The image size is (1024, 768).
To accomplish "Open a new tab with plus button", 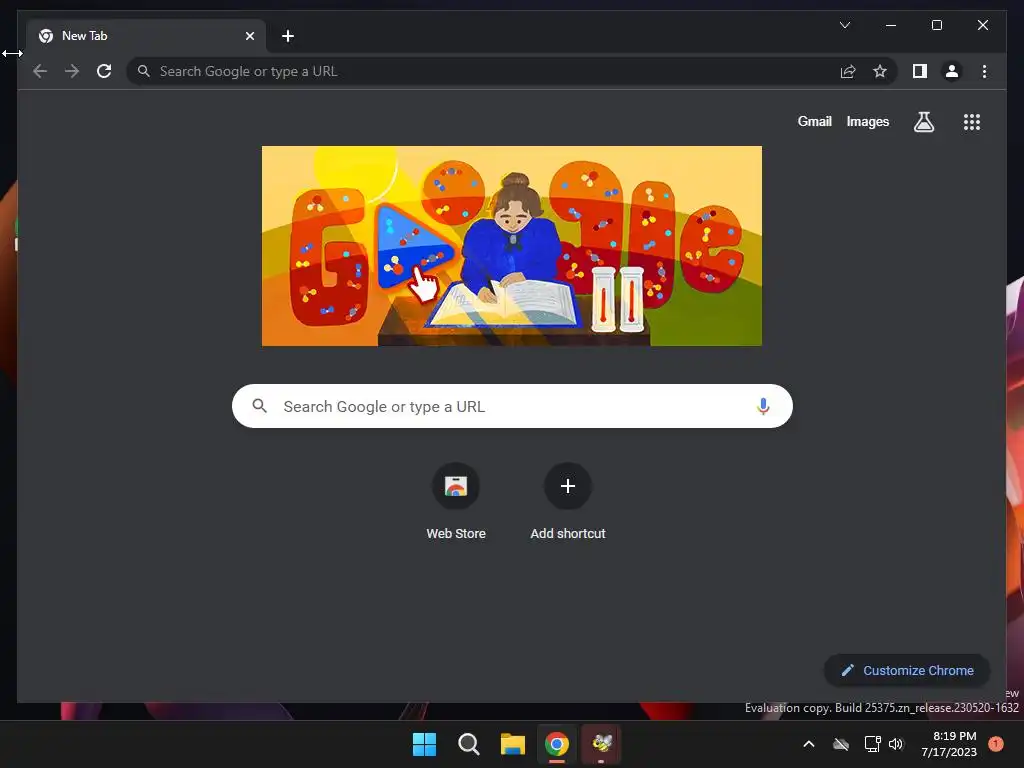I will click(x=287, y=36).
